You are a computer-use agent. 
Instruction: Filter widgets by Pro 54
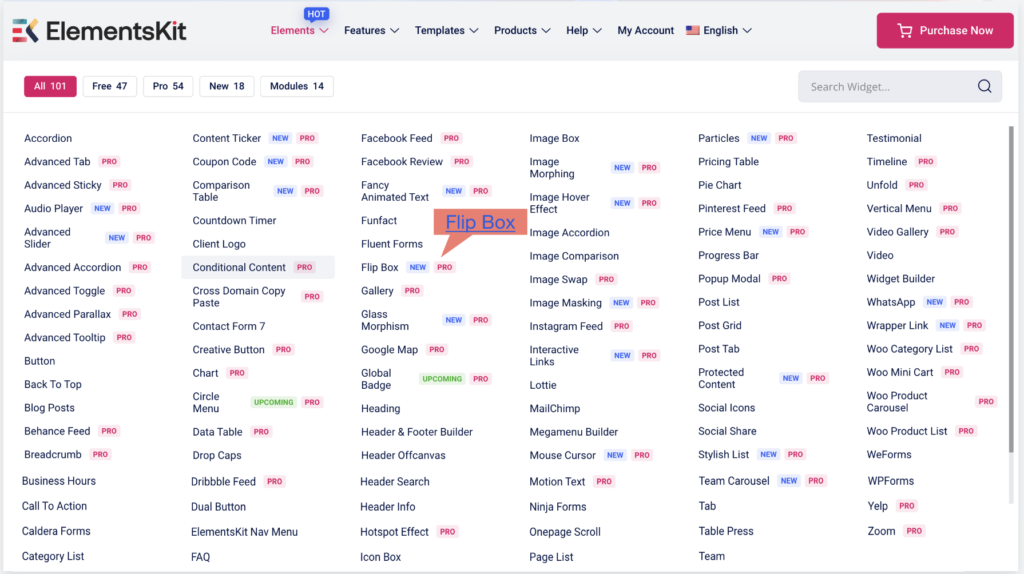(168, 86)
